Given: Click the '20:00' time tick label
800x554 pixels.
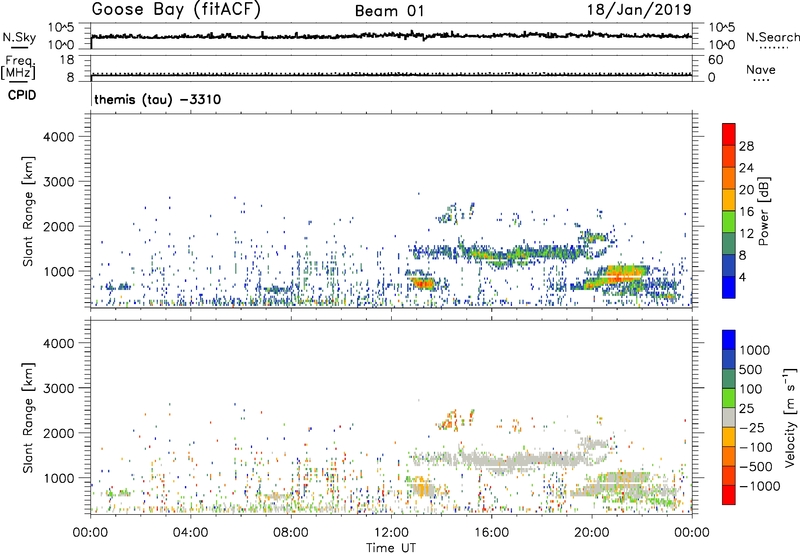Looking at the screenshot, I should pos(592,533).
